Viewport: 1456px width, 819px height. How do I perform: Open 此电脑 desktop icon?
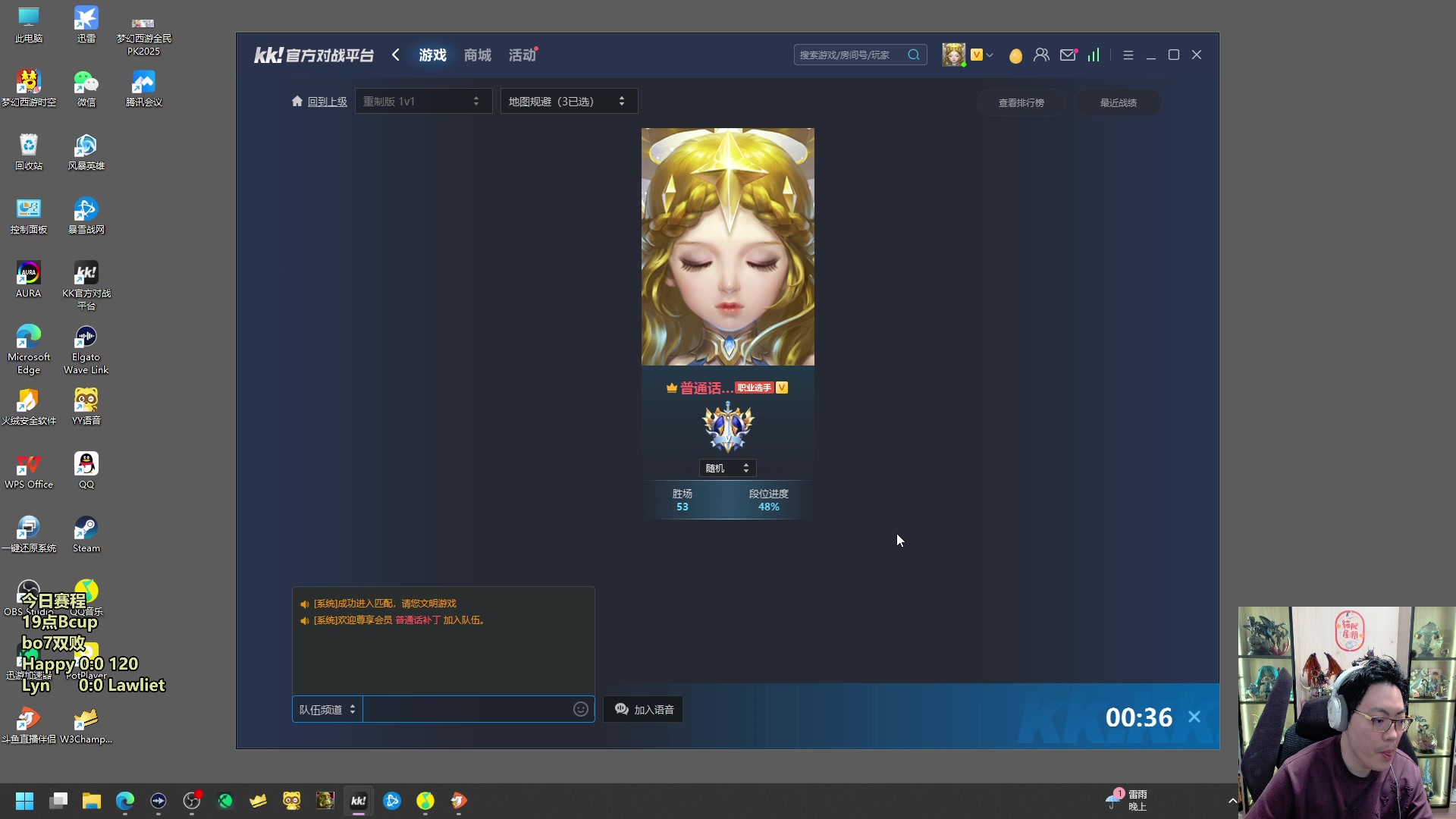point(29,25)
